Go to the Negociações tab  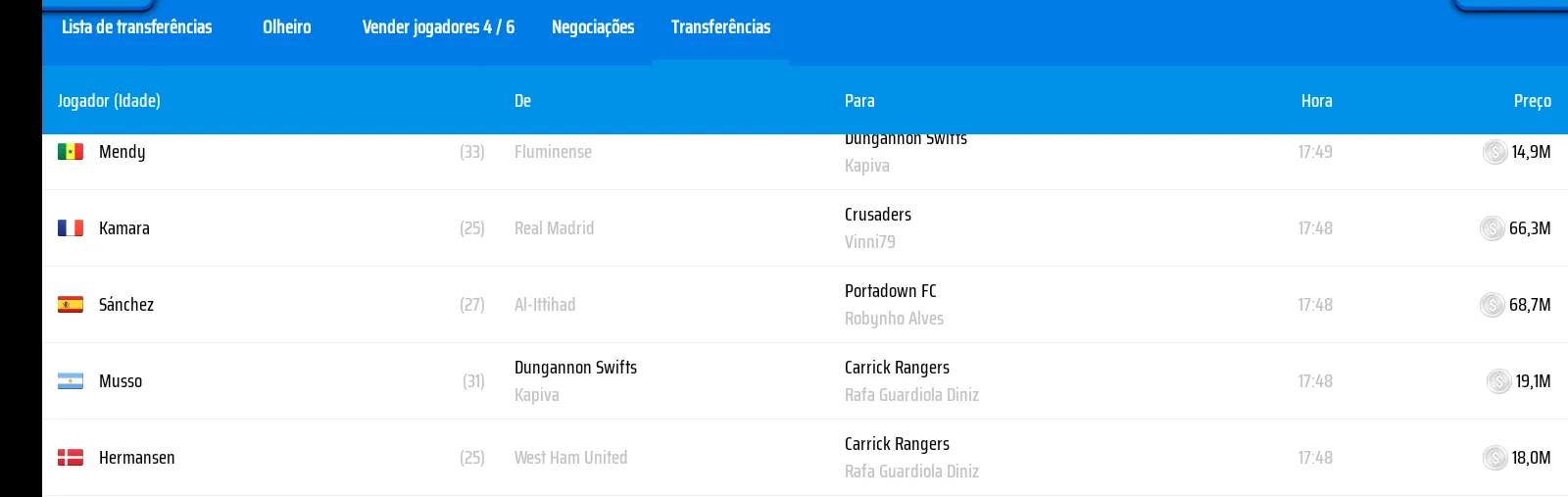(x=593, y=27)
